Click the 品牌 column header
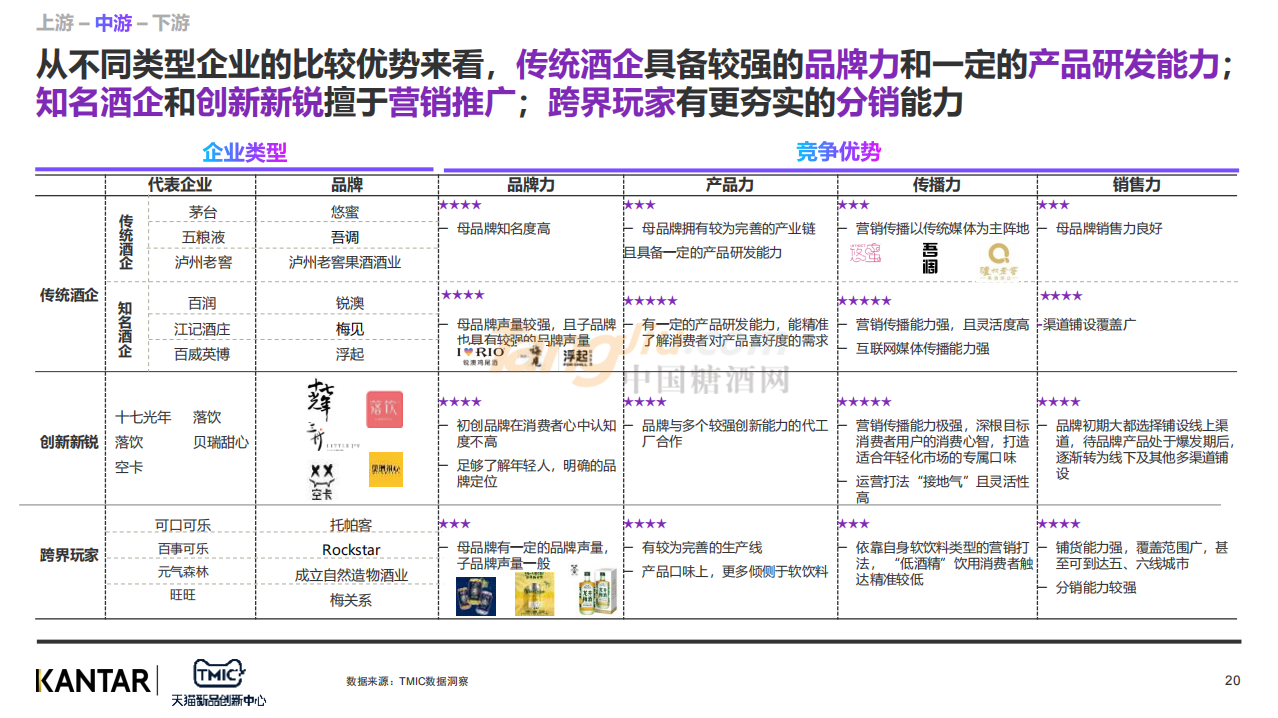This screenshot has height=718, width=1278. [x=347, y=185]
